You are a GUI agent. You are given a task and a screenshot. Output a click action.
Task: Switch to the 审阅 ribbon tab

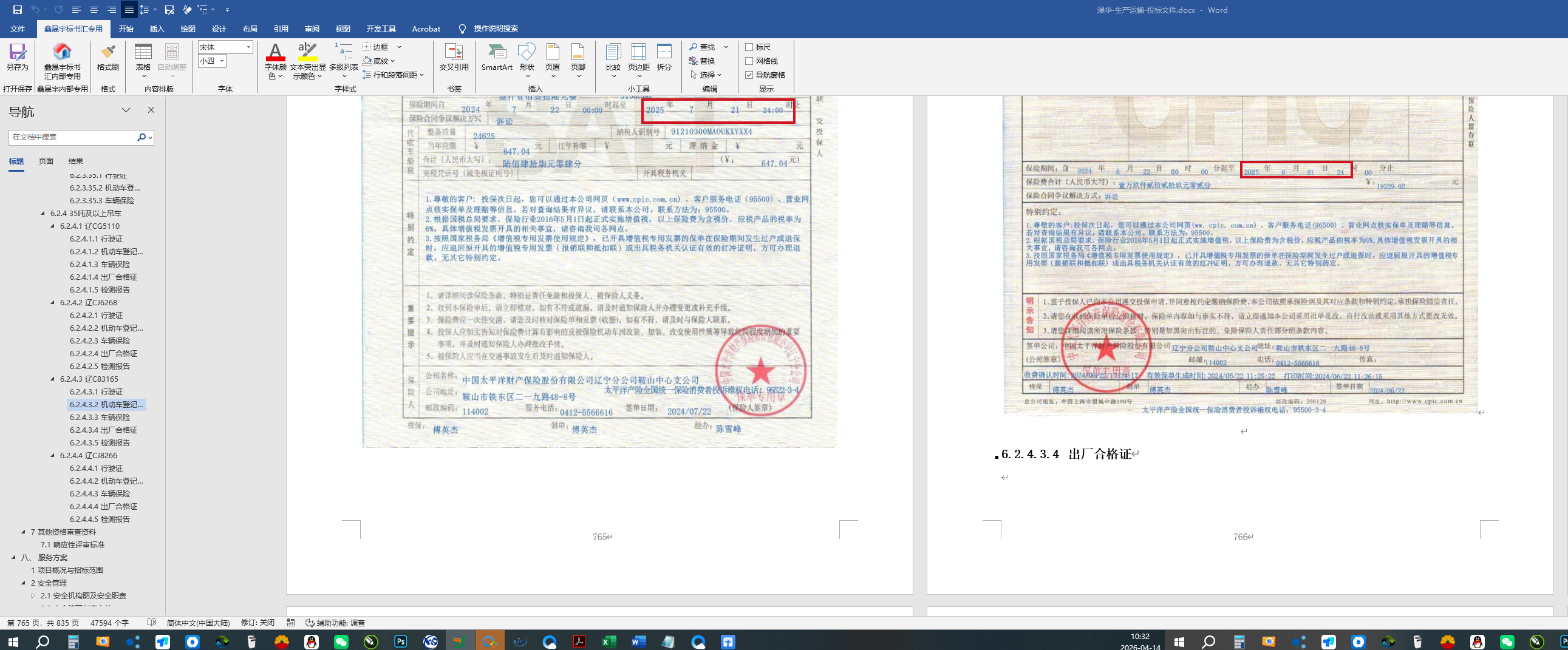click(312, 29)
